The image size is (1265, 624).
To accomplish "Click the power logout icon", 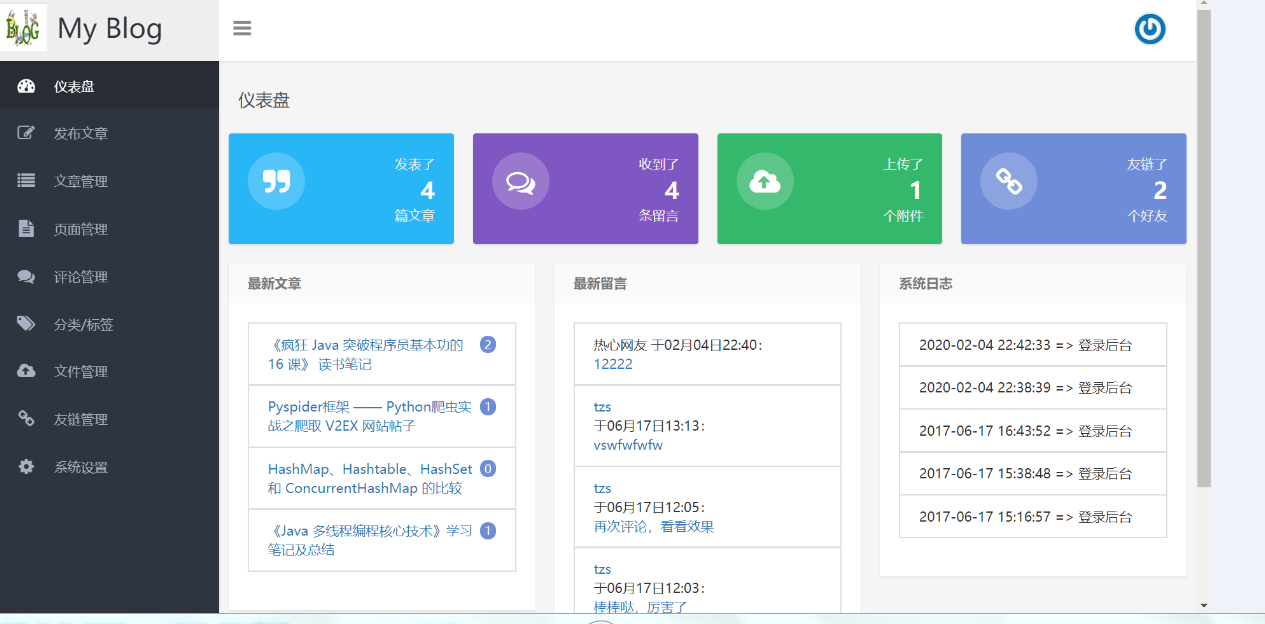I will click(1150, 29).
